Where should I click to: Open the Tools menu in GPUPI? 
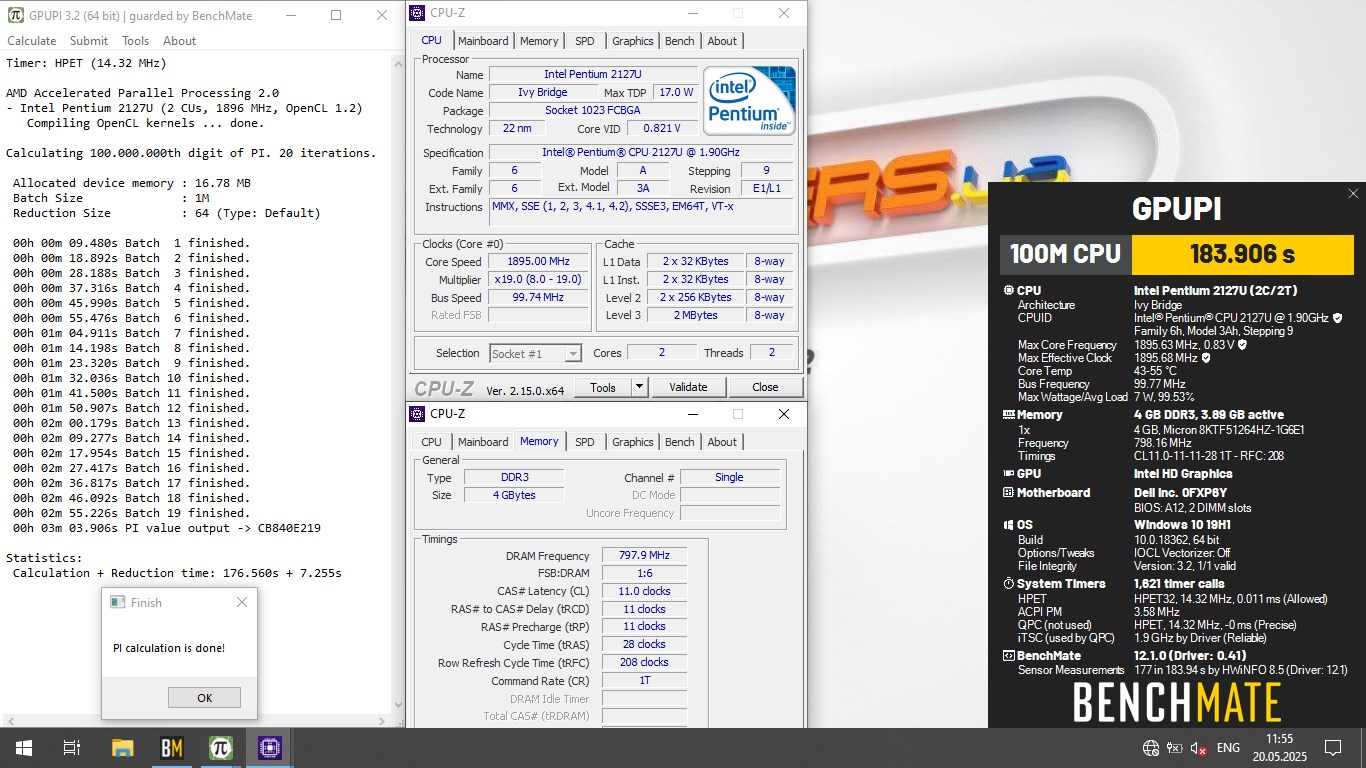135,41
